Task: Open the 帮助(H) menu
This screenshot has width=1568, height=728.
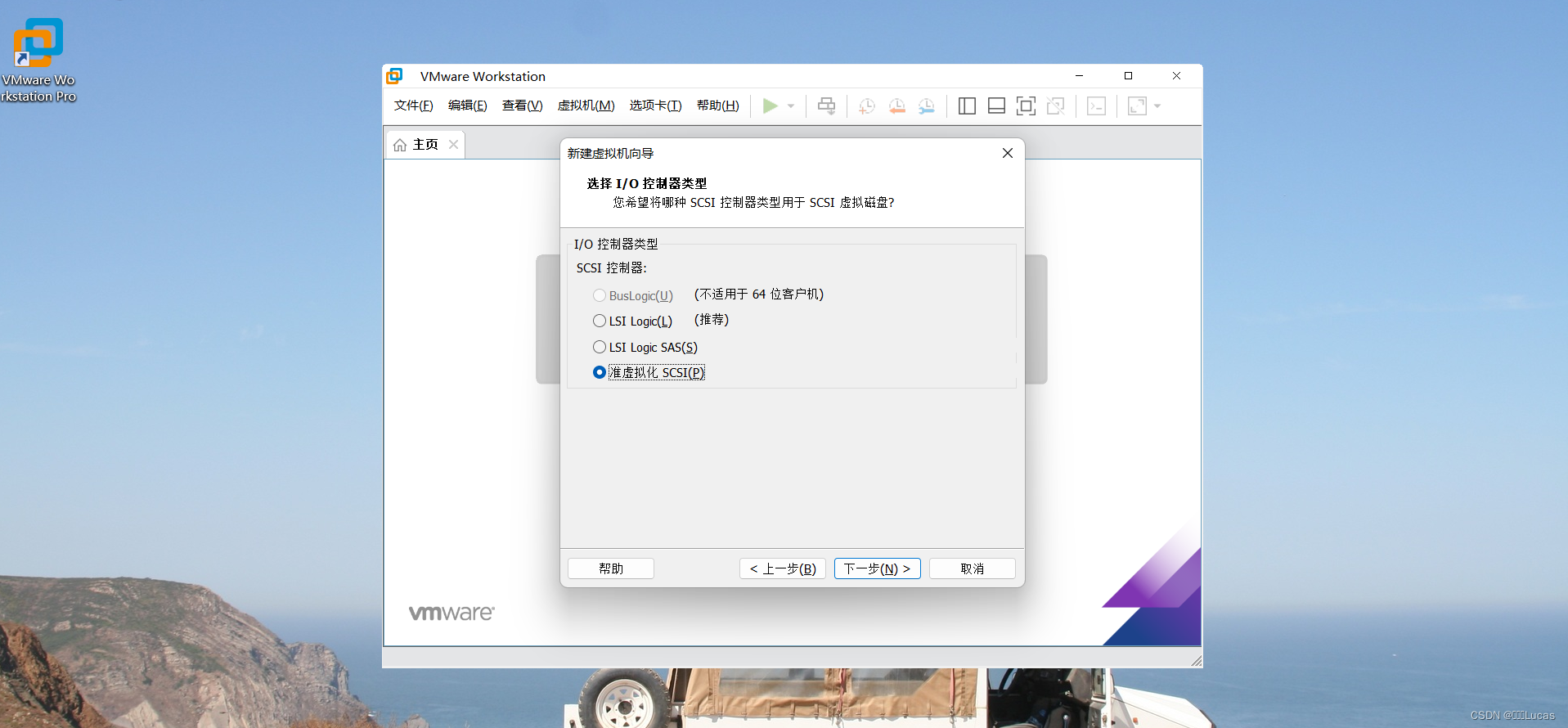Action: tap(717, 106)
